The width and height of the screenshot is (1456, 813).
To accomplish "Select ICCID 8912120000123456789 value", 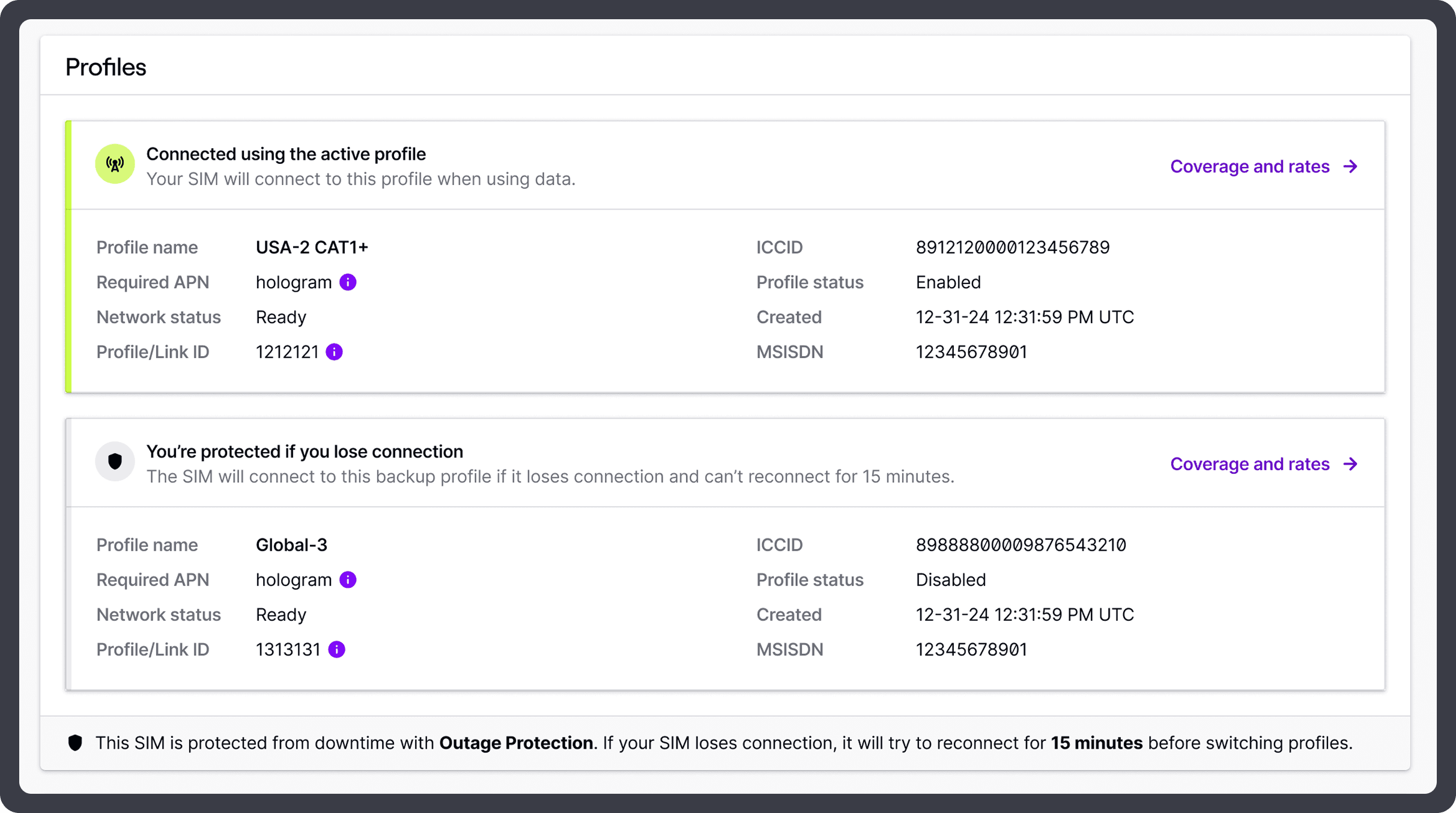I will pos(1013,247).
